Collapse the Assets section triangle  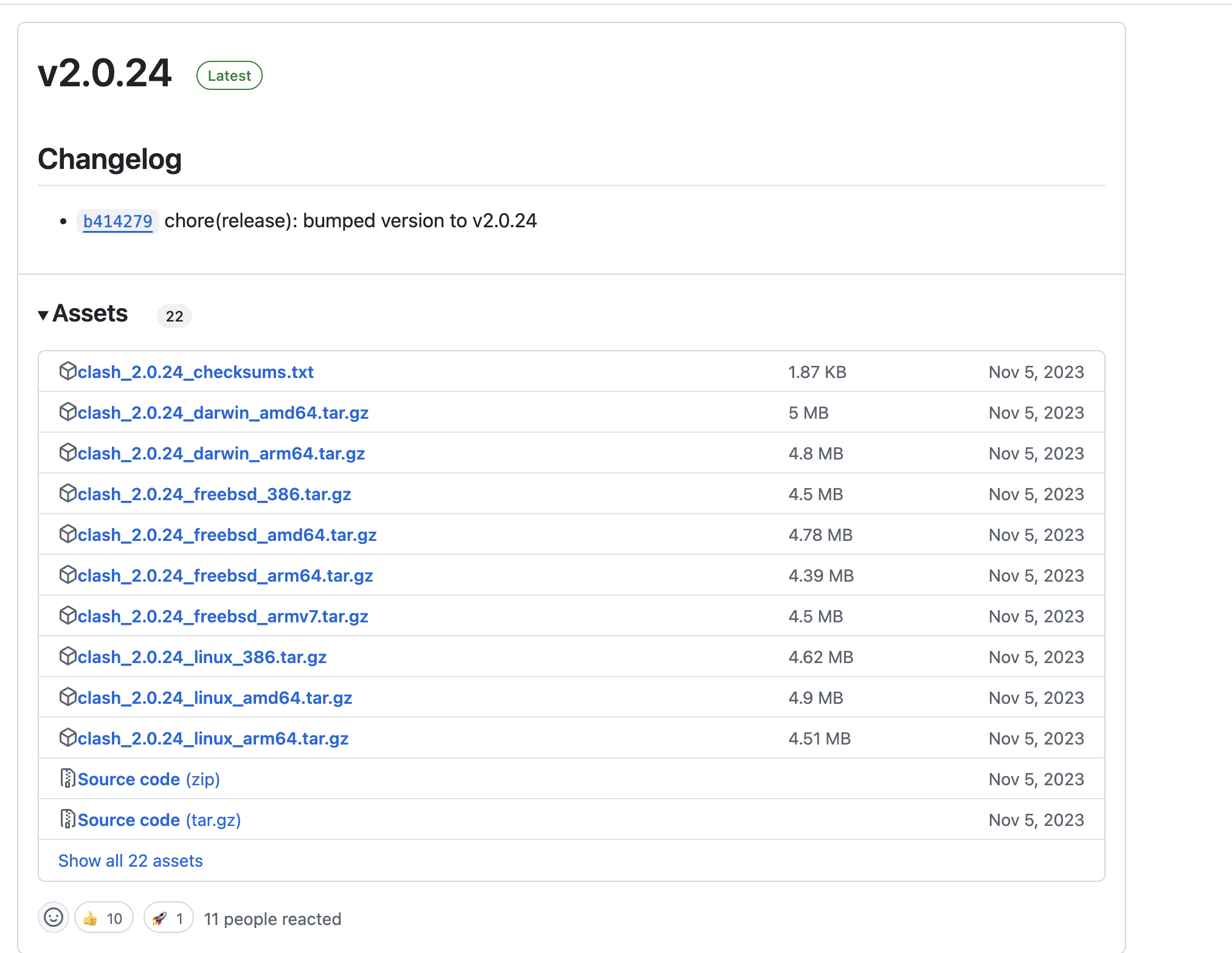[x=43, y=315]
